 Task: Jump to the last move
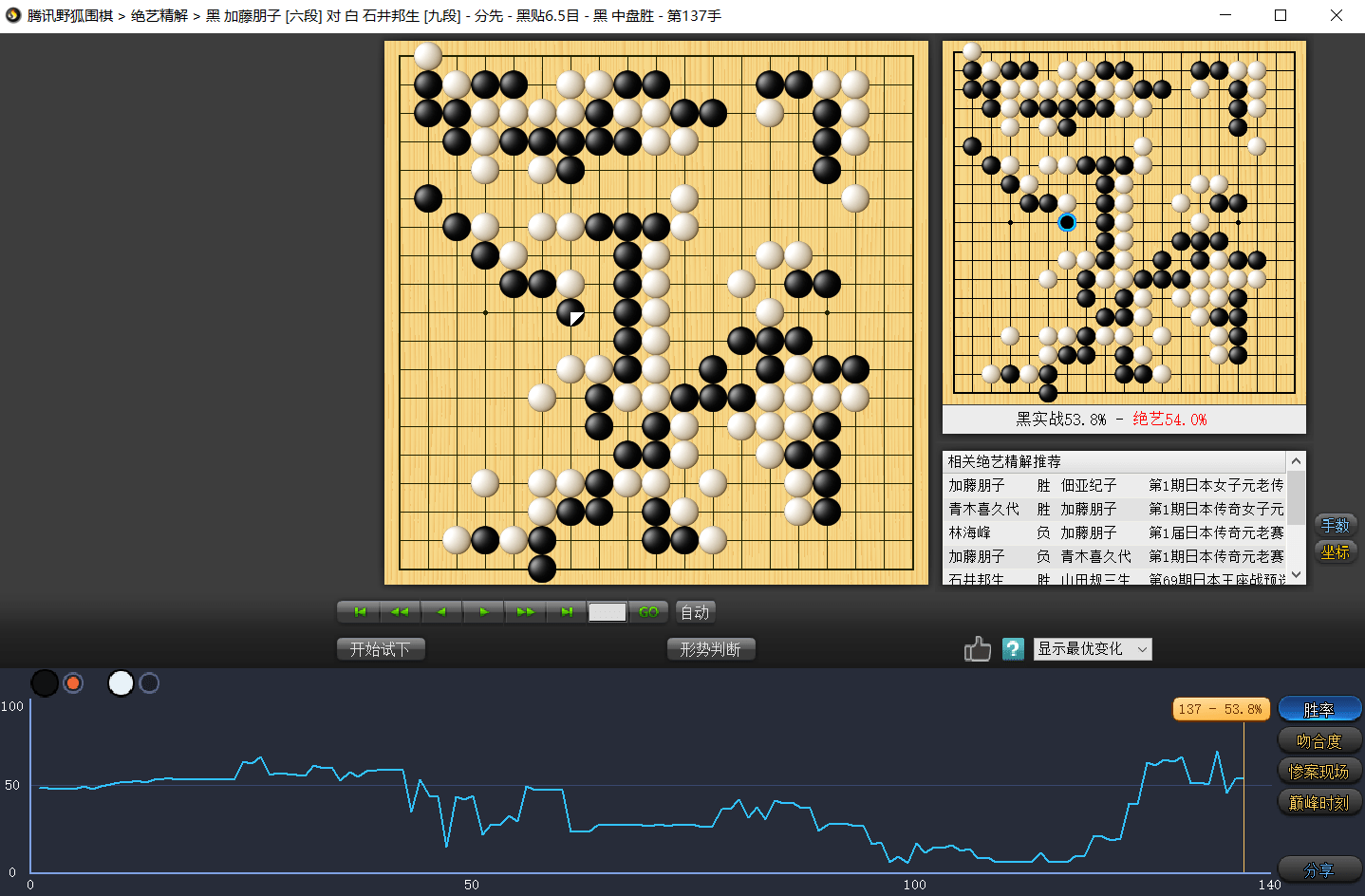click(567, 612)
